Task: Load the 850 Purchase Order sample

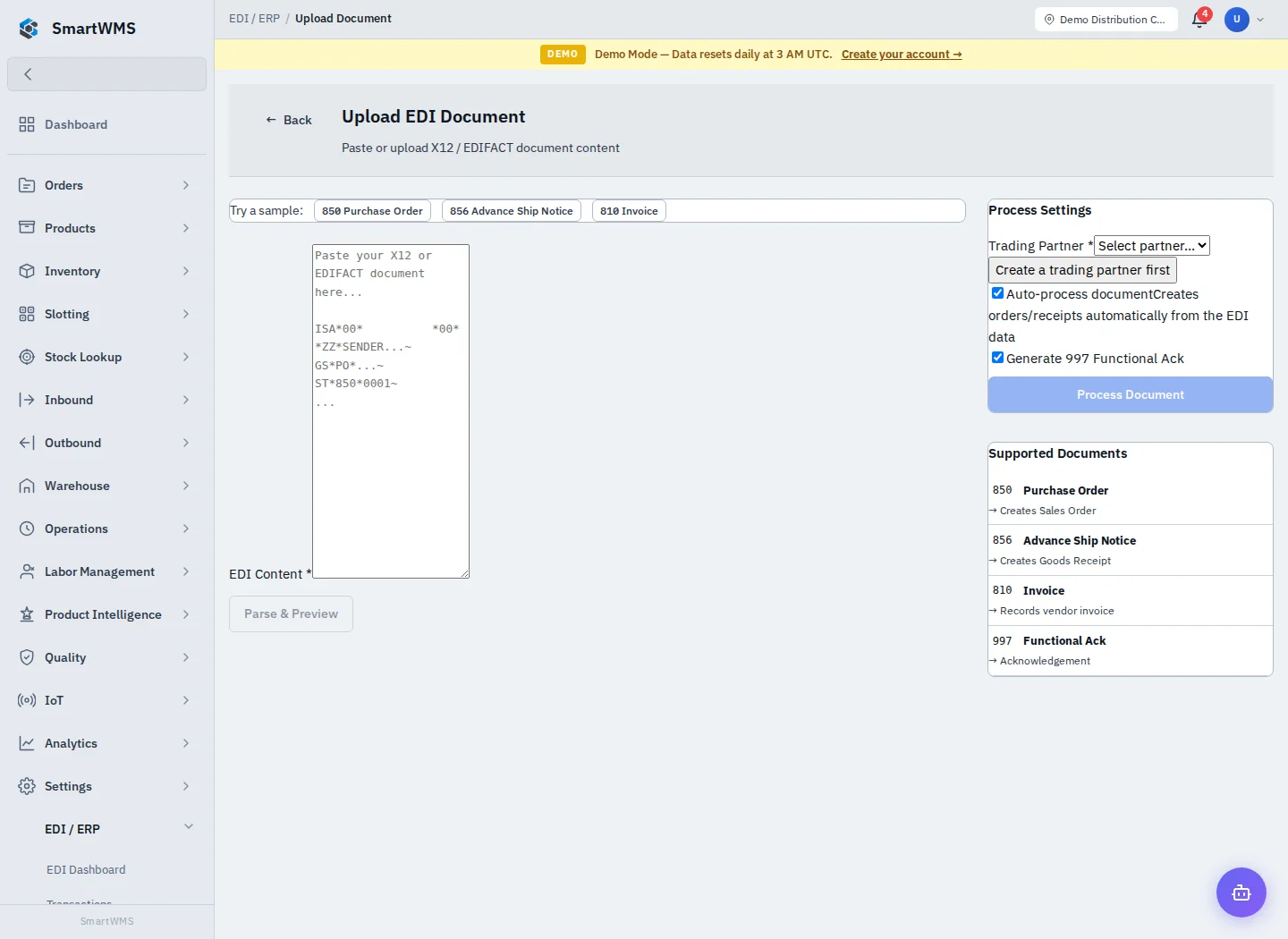Action: [372, 211]
